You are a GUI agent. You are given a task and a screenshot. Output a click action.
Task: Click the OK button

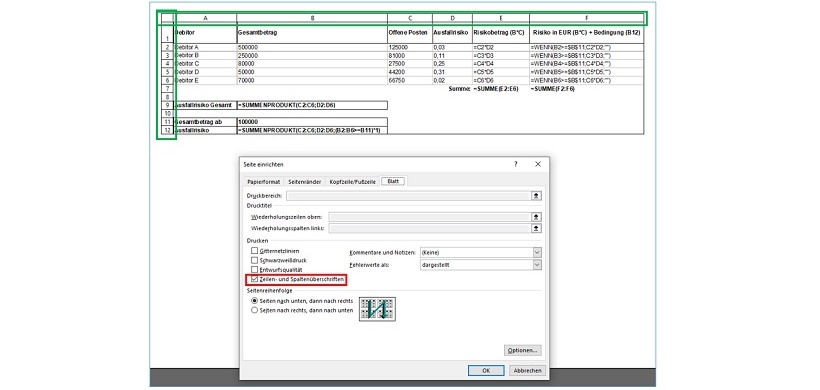point(486,370)
